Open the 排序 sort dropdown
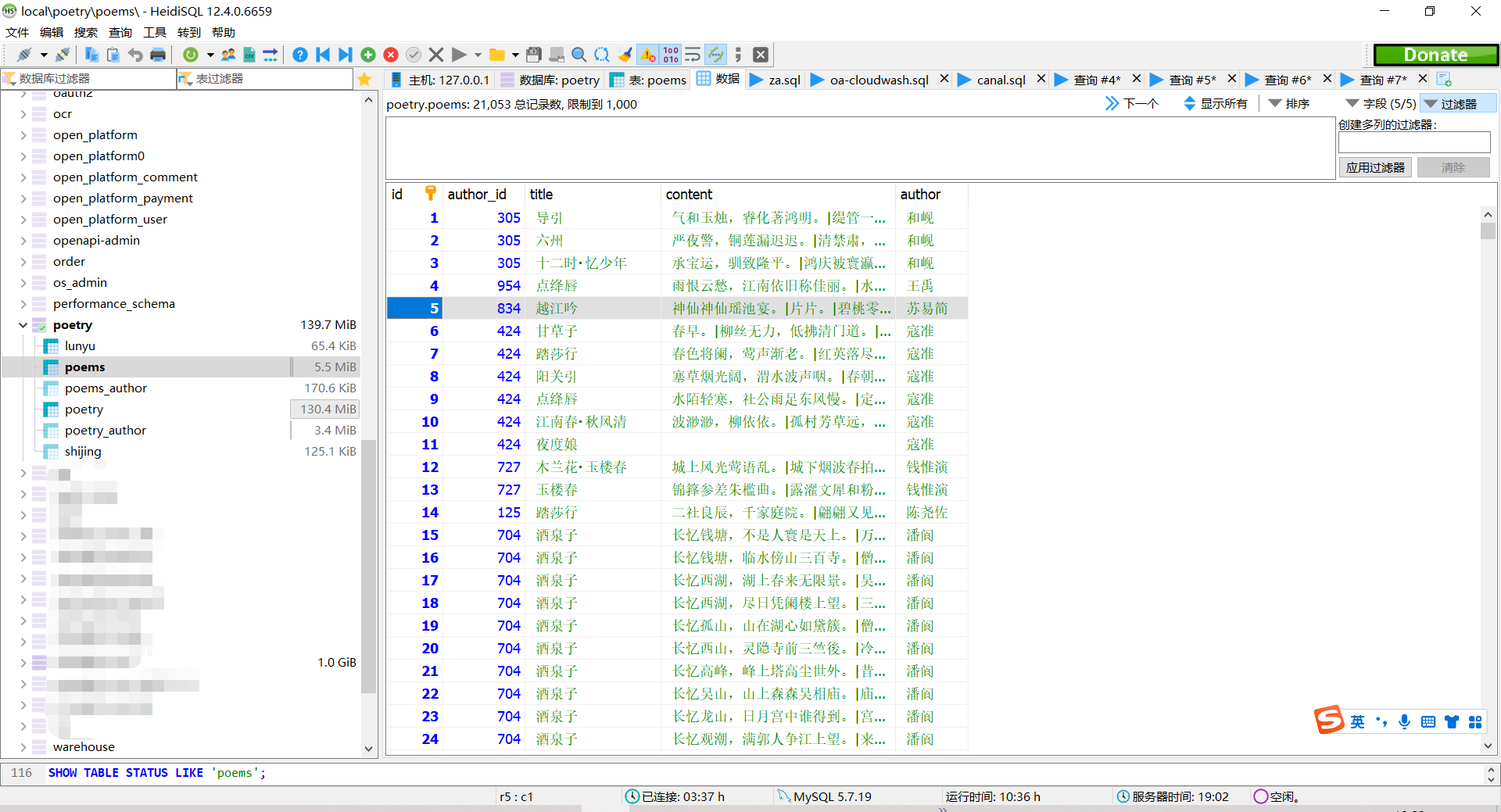 tap(1289, 104)
